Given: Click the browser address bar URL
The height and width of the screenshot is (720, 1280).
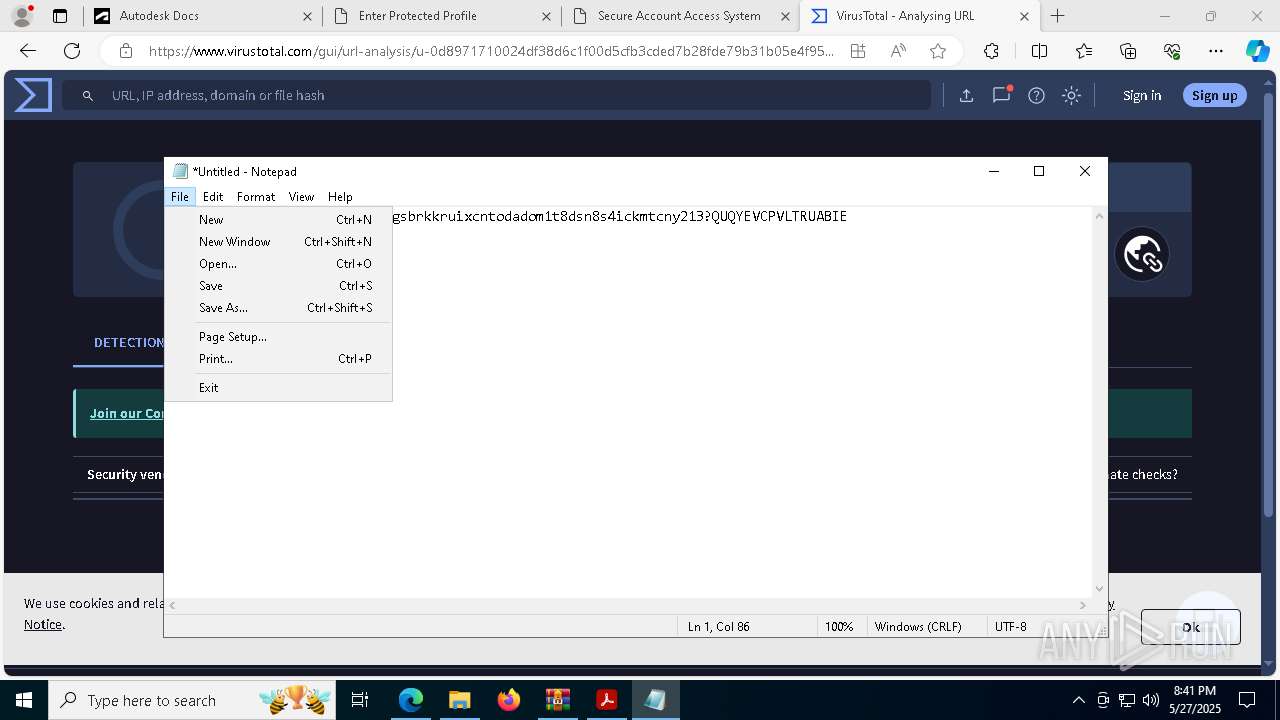Looking at the screenshot, I should coord(491,51).
